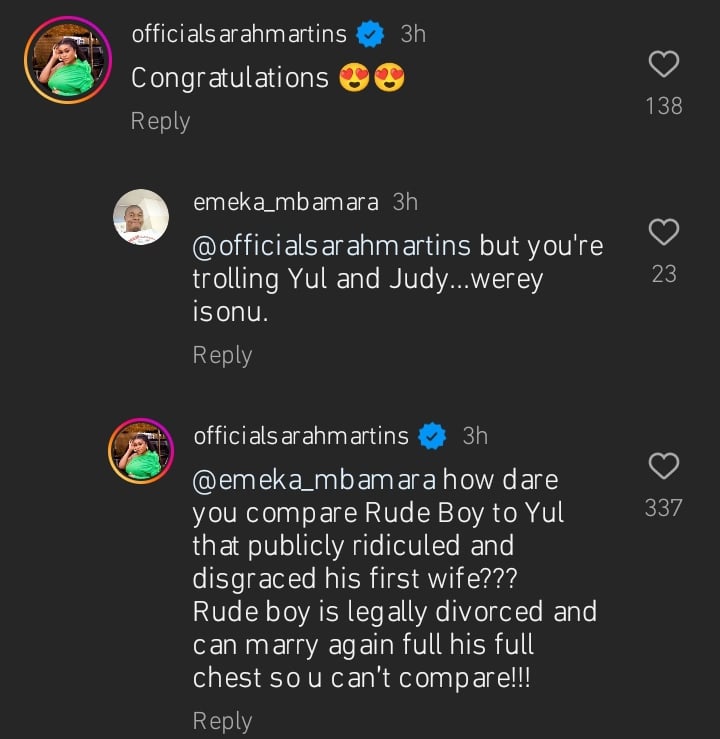Reply to the "Congratulations" comment
This screenshot has height=739, width=720.
tap(160, 121)
